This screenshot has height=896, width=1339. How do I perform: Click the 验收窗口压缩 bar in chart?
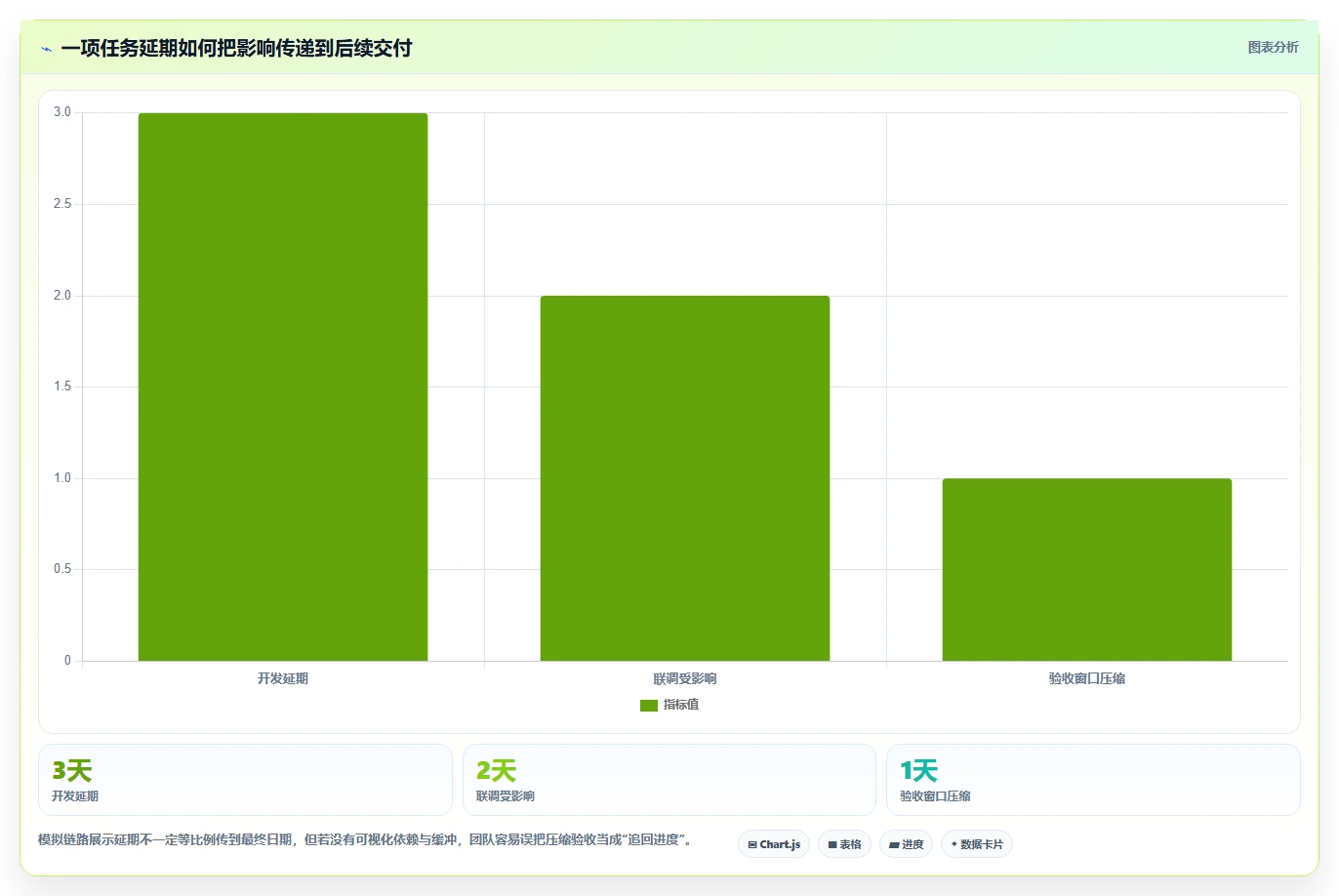pos(1087,569)
